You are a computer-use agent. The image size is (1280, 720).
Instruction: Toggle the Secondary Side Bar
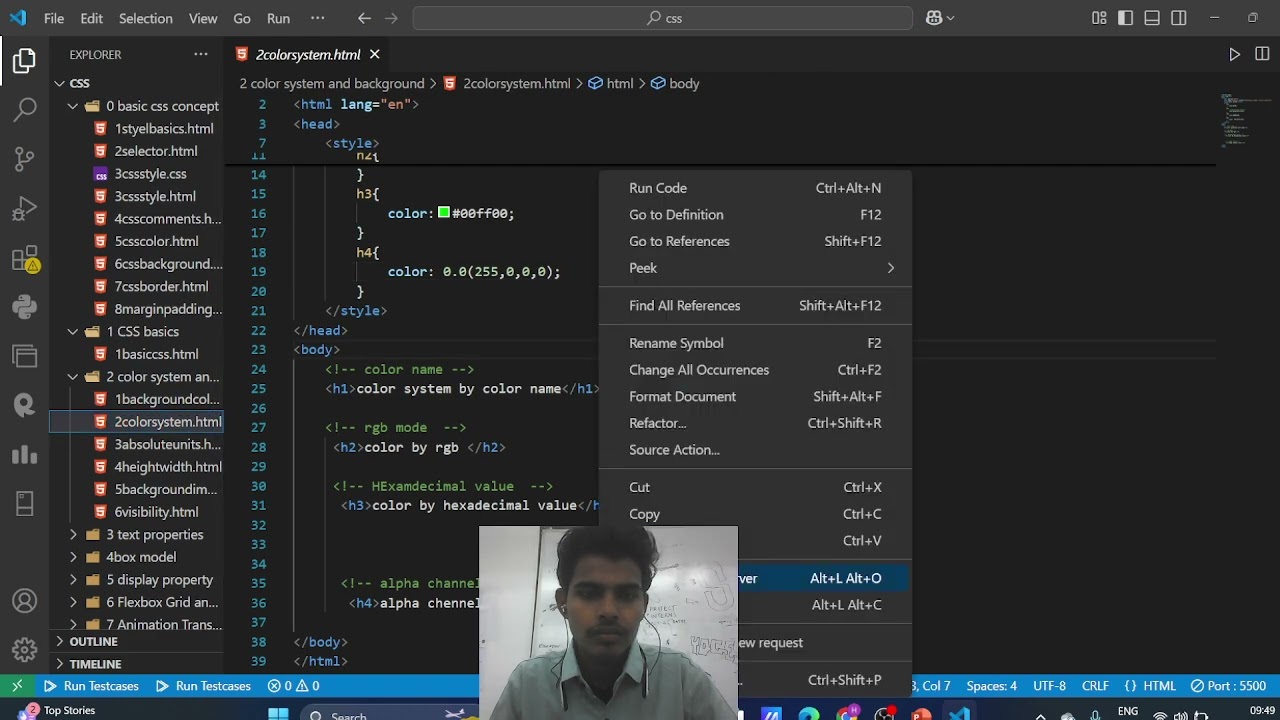point(1179,18)
